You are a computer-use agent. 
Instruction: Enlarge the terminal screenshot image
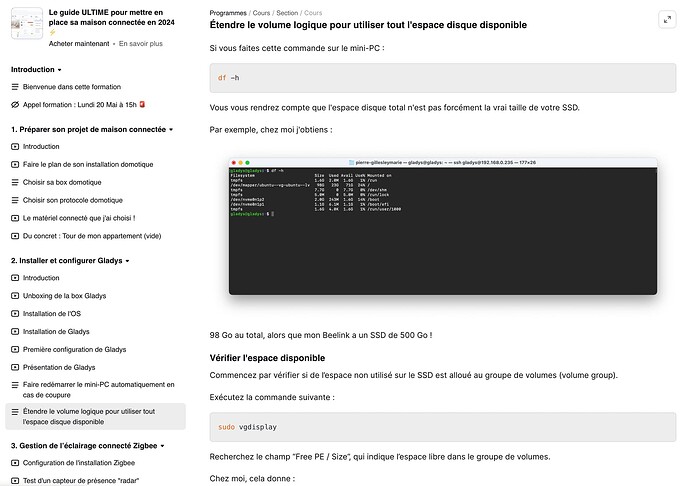click(443, 226)
